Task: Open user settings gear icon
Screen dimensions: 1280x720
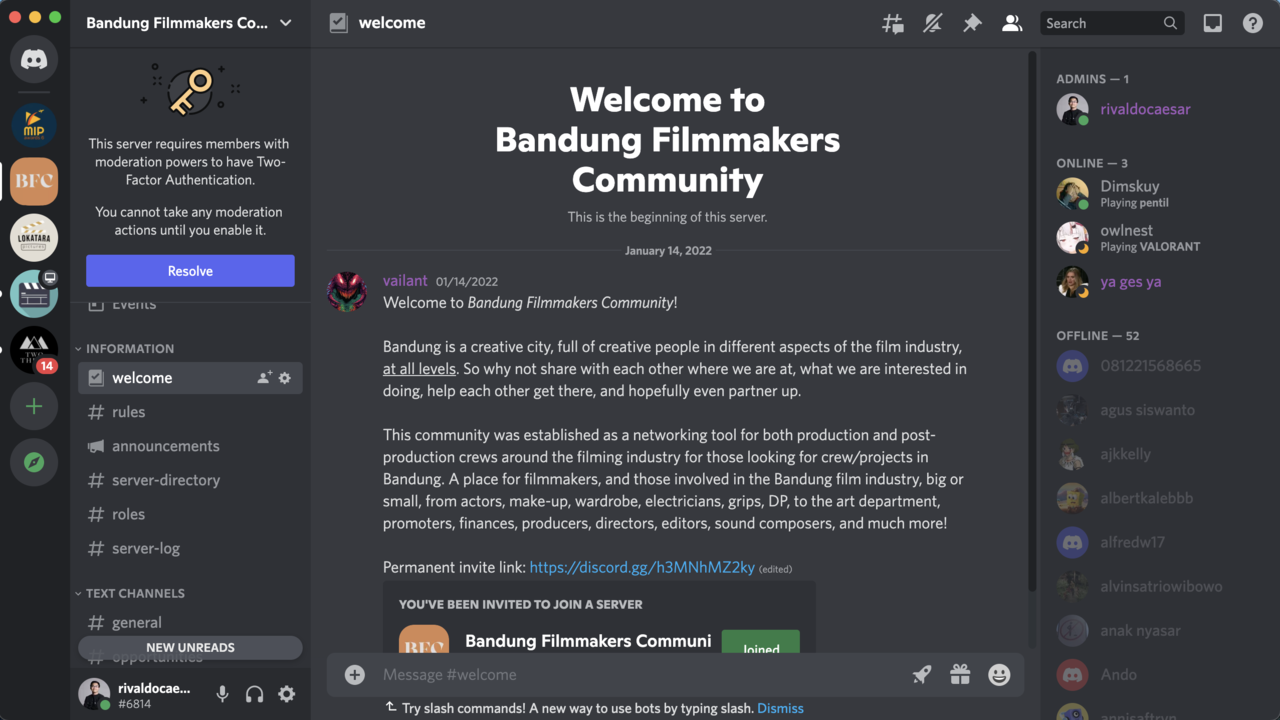Action: (287, 694)
